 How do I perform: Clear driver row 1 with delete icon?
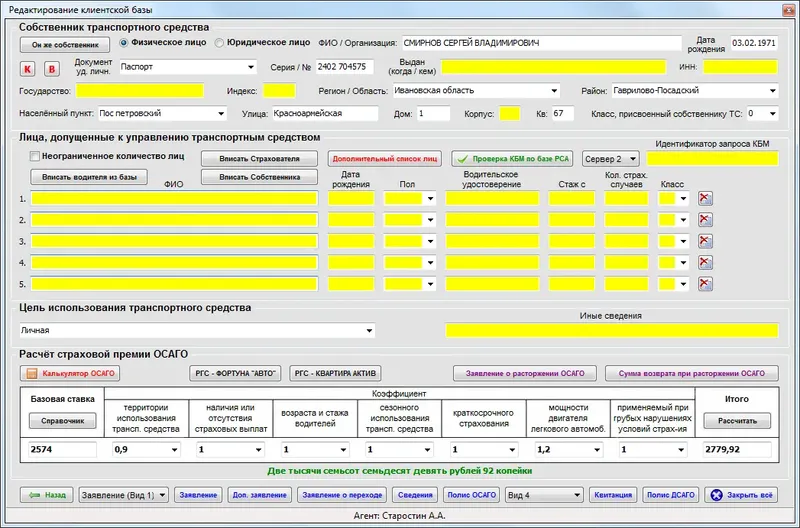706,198
